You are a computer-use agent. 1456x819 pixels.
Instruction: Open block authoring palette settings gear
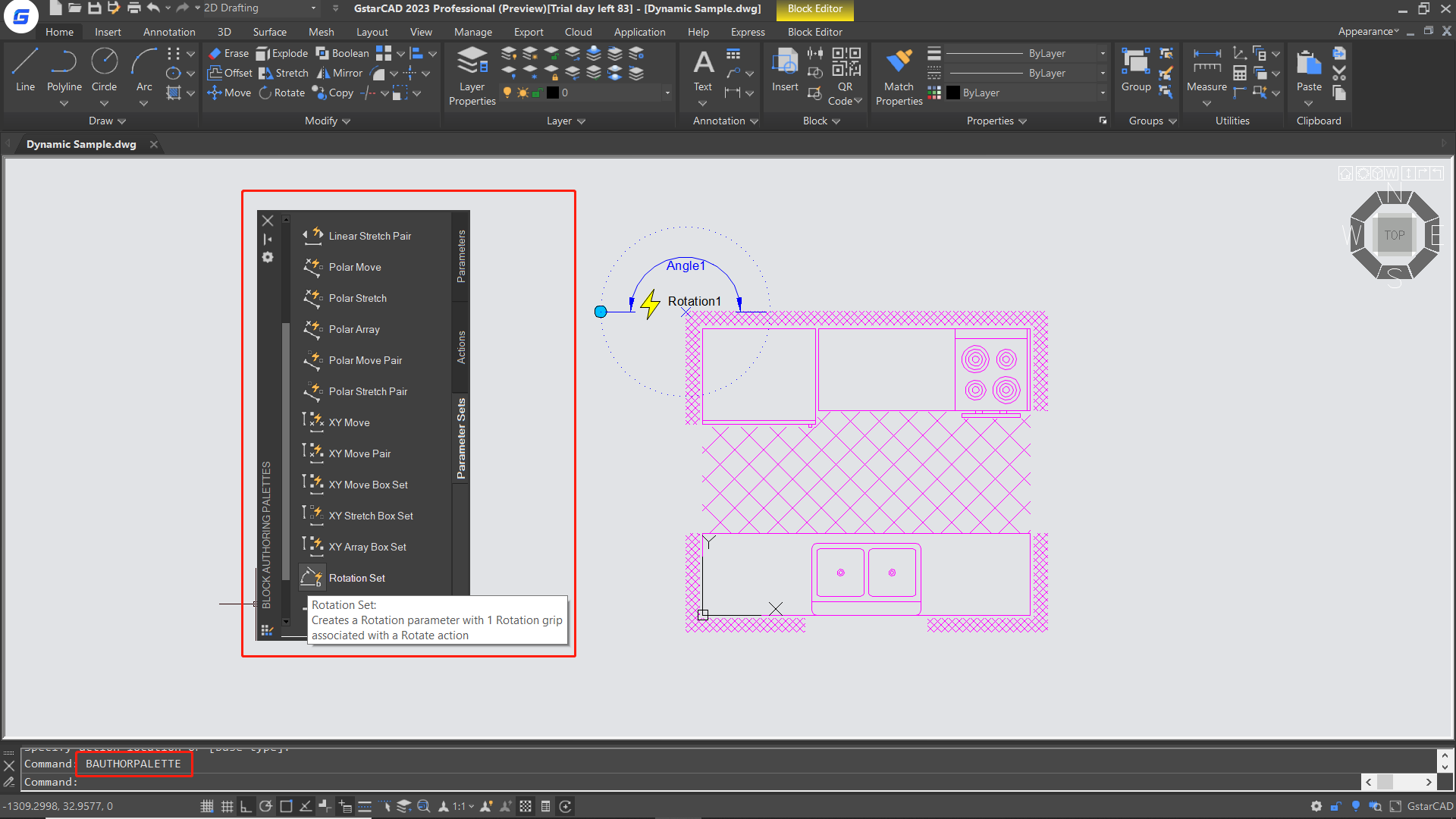[x=268, y=258]
